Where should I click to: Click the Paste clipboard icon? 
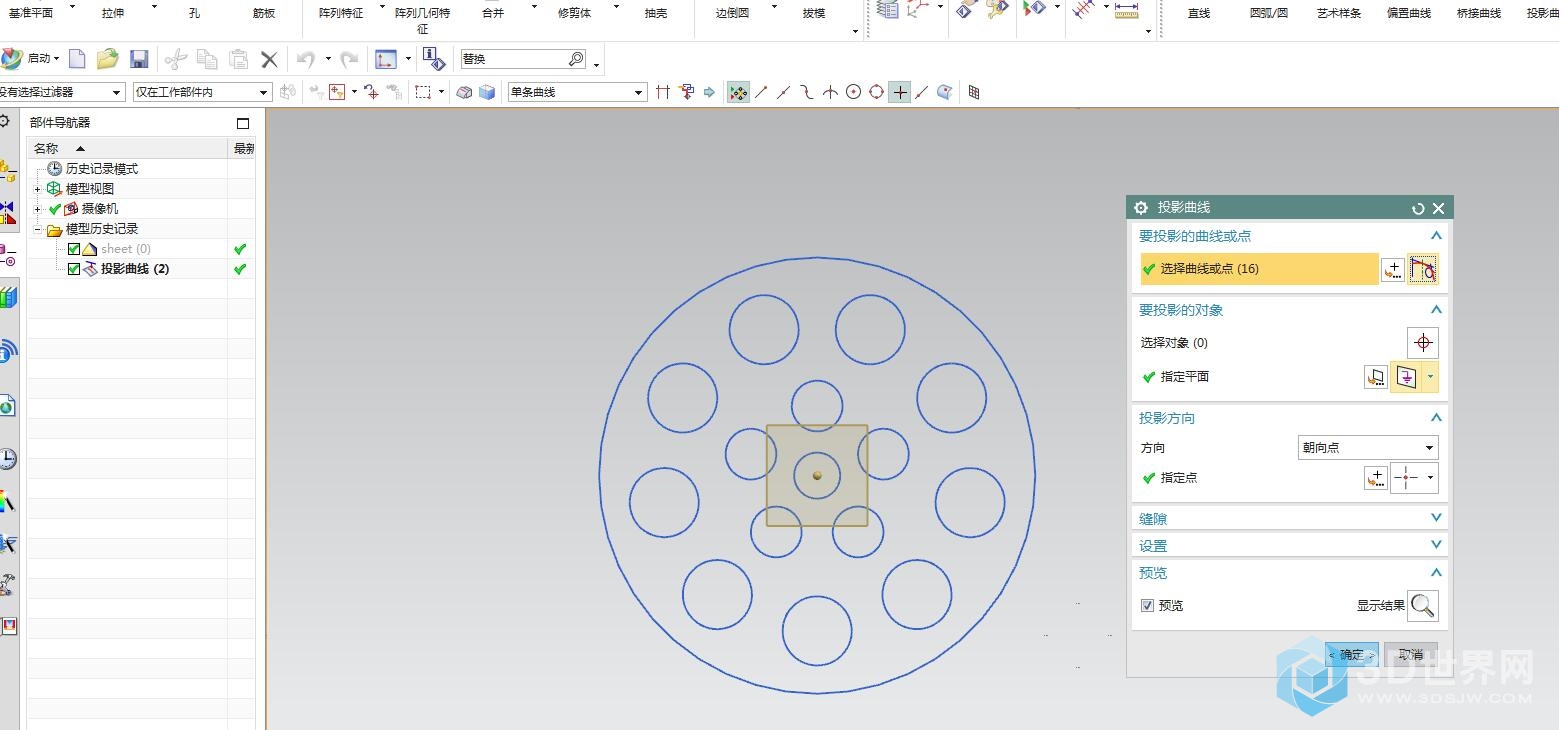point(239,59)
